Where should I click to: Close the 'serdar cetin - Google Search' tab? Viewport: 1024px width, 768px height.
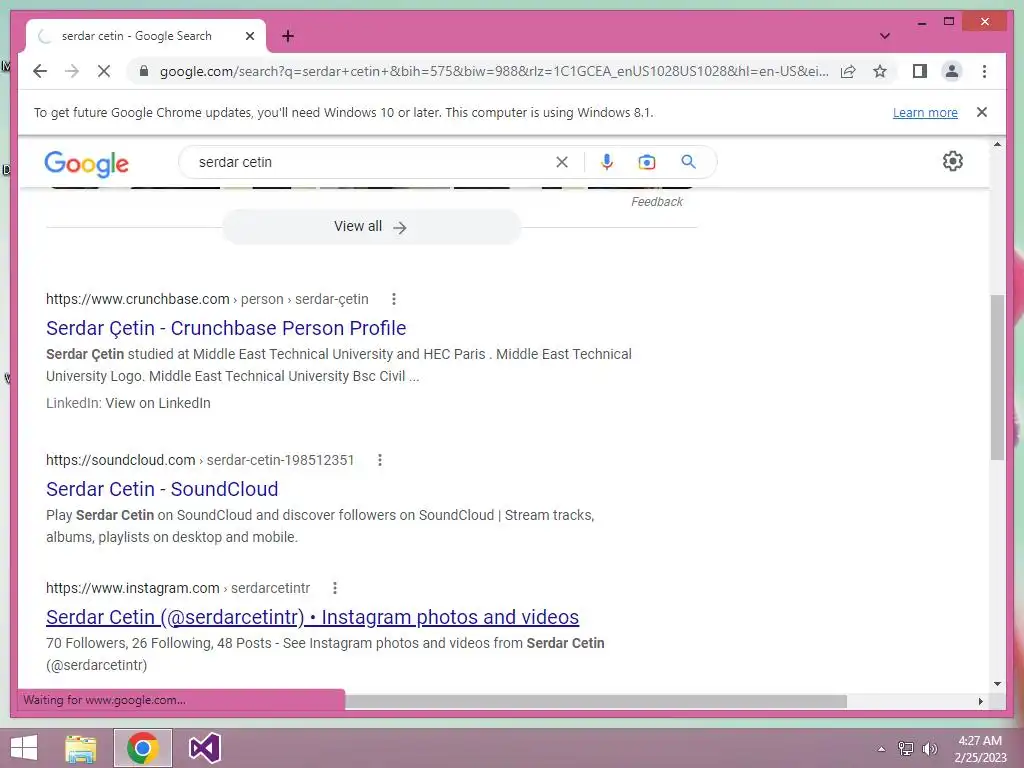[249, 36]
